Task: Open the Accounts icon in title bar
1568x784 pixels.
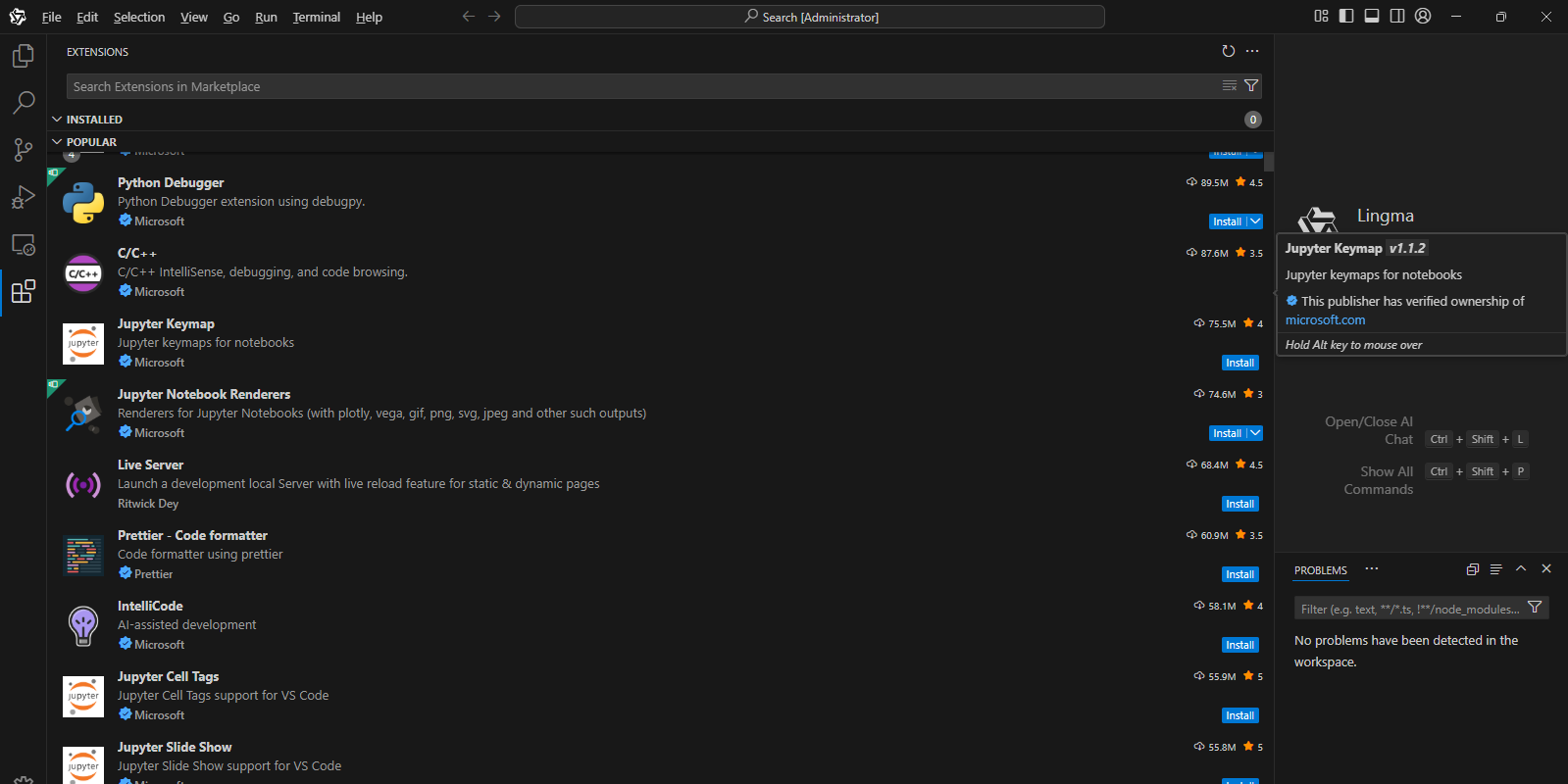Action: coord(1423,16)
